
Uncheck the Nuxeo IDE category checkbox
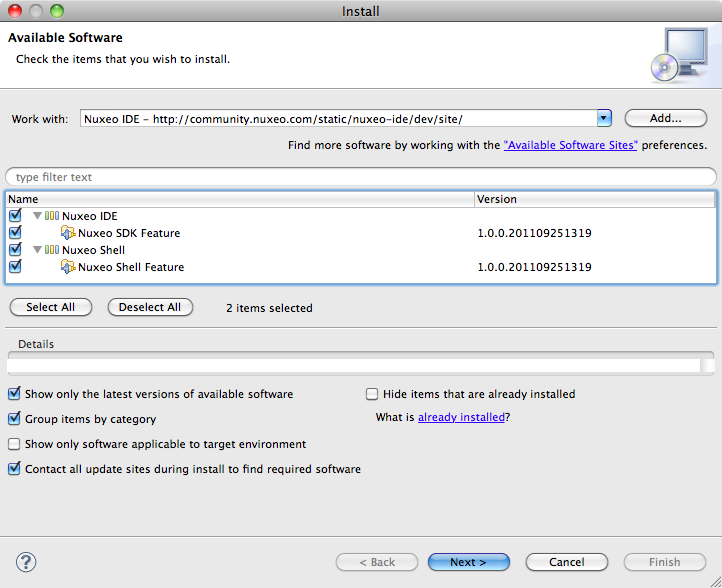(x=15, y=215)
